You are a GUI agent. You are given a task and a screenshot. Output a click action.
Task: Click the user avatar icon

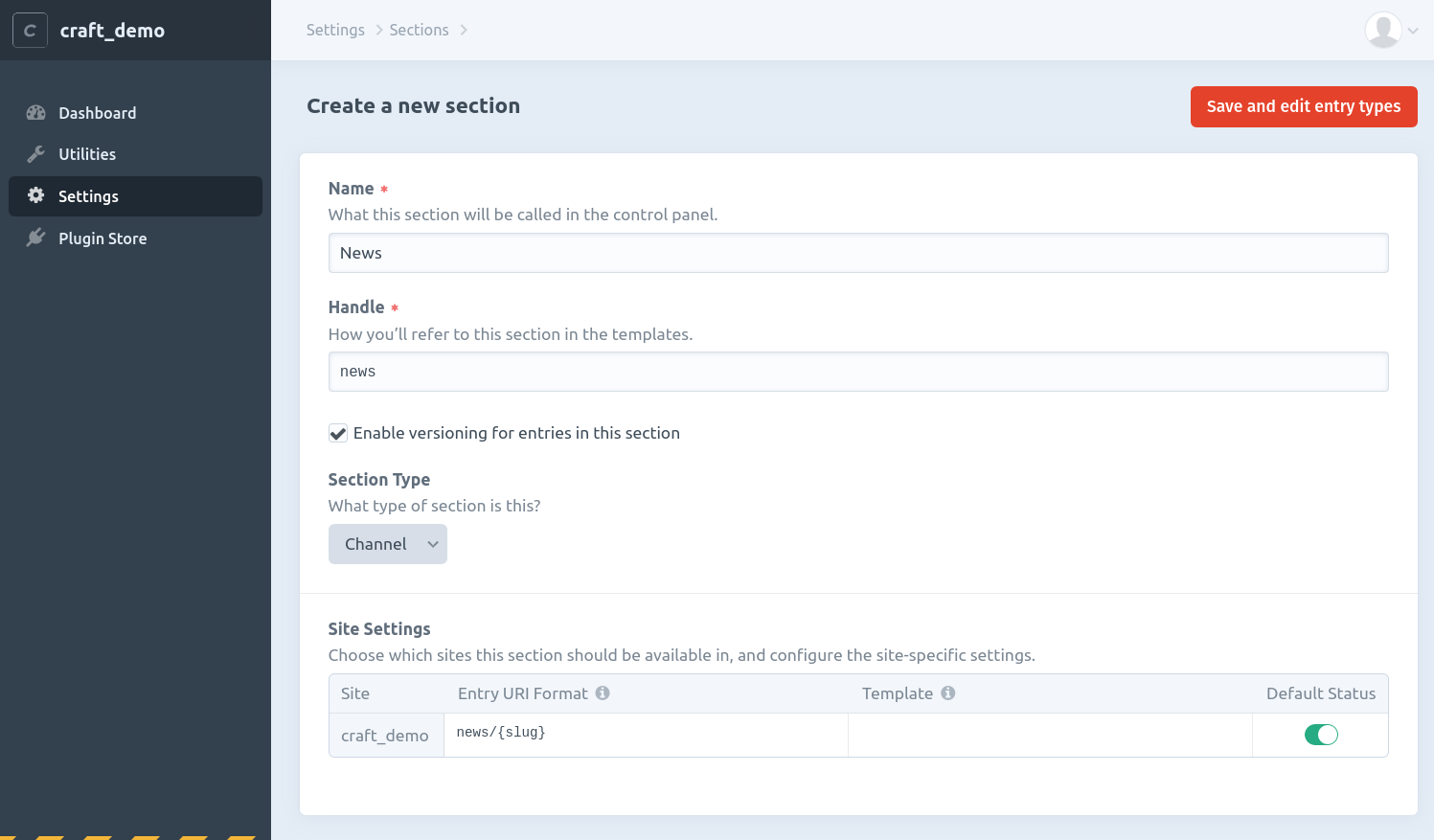click(x=1382, y=31)
